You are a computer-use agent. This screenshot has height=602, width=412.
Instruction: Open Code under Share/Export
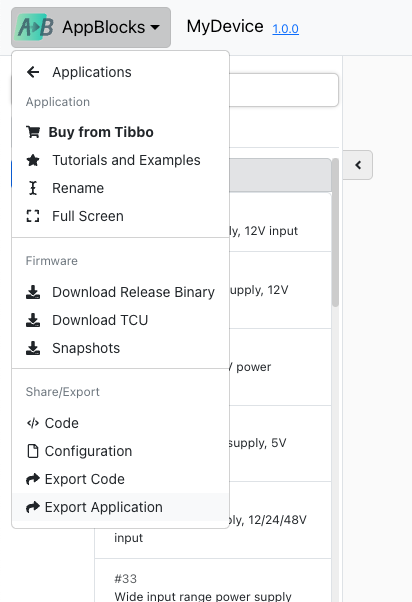click(x=120, y=423)
